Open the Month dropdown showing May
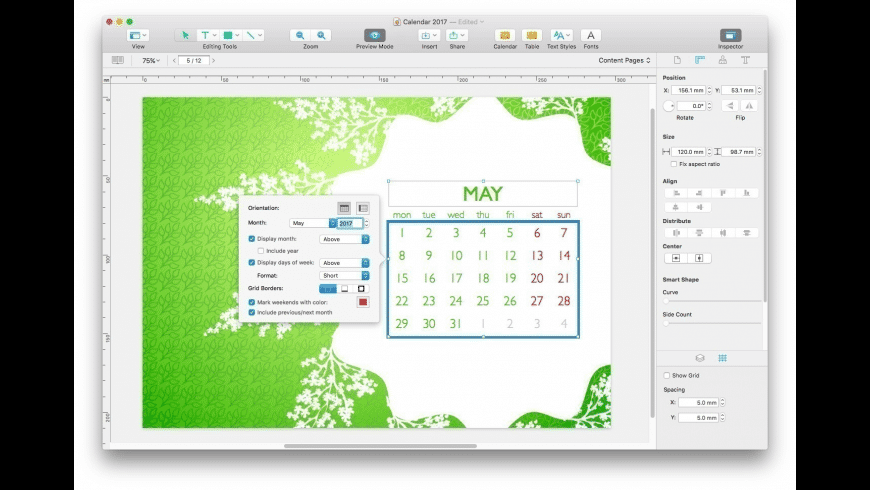The image size is (870, 490). click(313, 223)
